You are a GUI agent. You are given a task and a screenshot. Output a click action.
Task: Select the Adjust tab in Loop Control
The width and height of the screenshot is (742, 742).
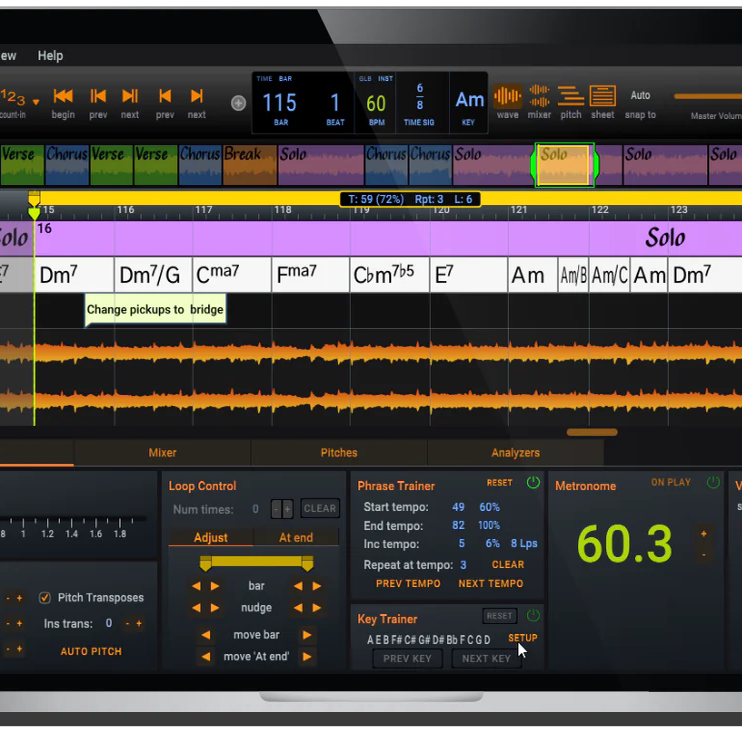click(211, 538)
